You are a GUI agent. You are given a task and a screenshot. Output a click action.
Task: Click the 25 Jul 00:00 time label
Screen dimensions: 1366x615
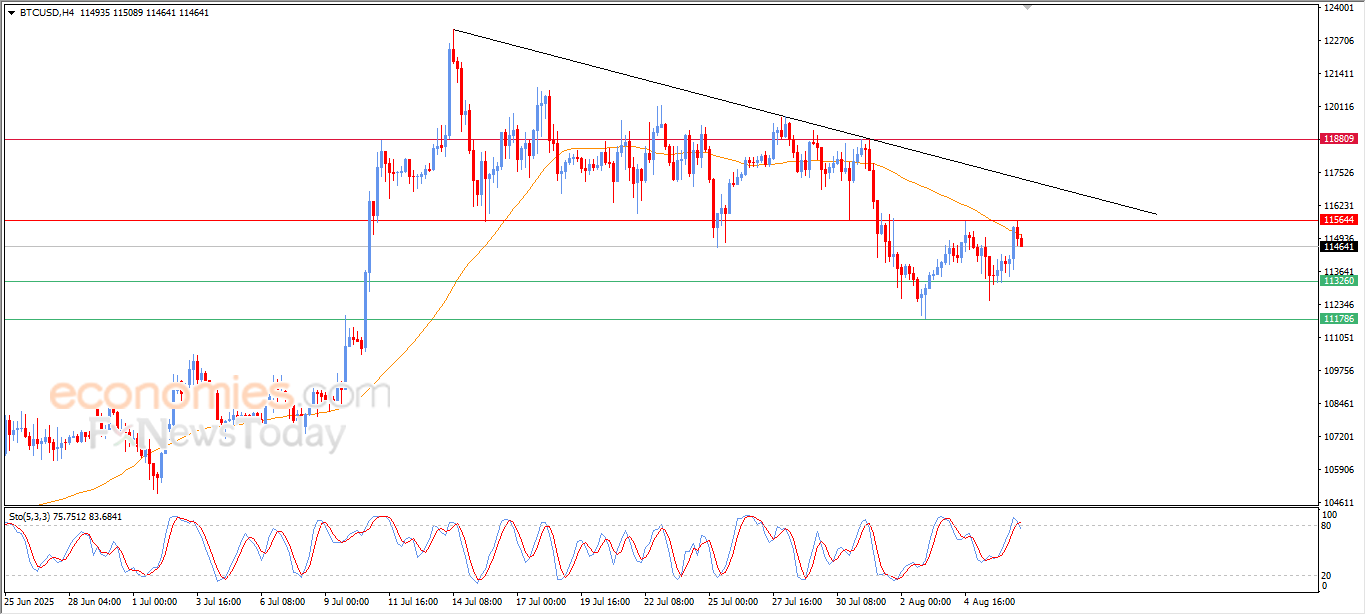[x=733, y=602]
